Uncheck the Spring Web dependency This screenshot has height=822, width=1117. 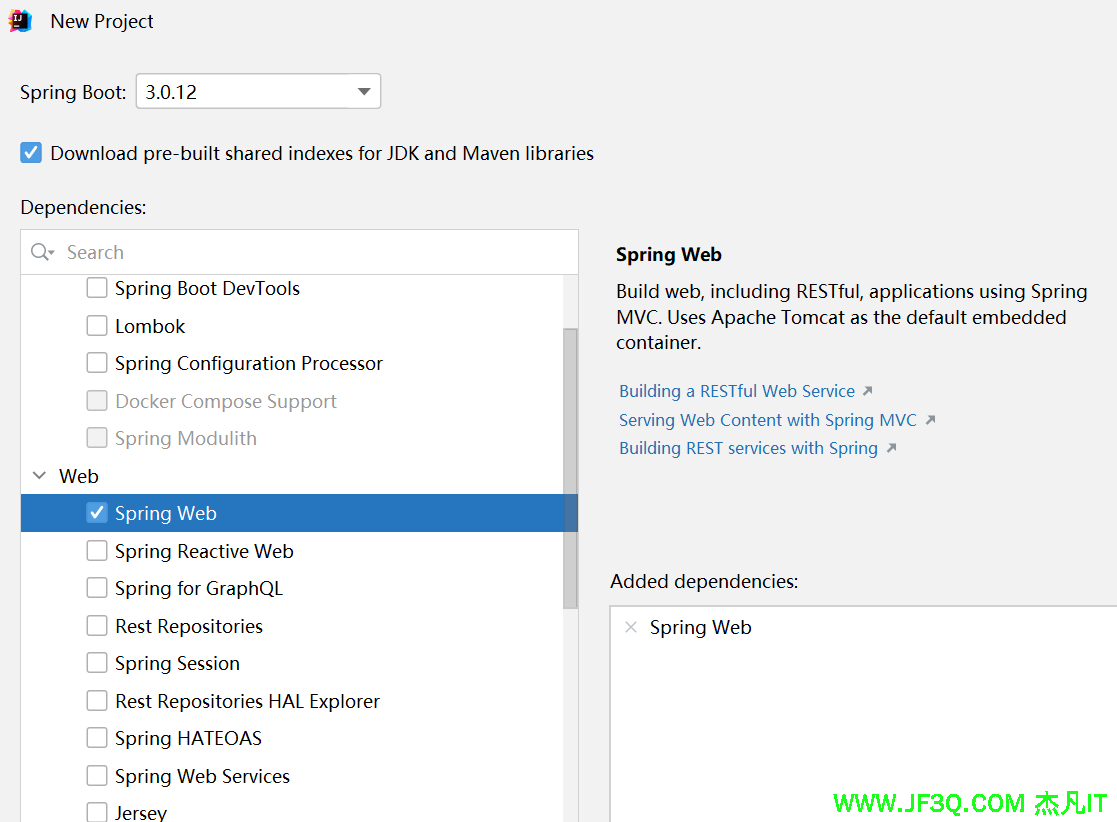pyautogui.click(x=97, y=513)
